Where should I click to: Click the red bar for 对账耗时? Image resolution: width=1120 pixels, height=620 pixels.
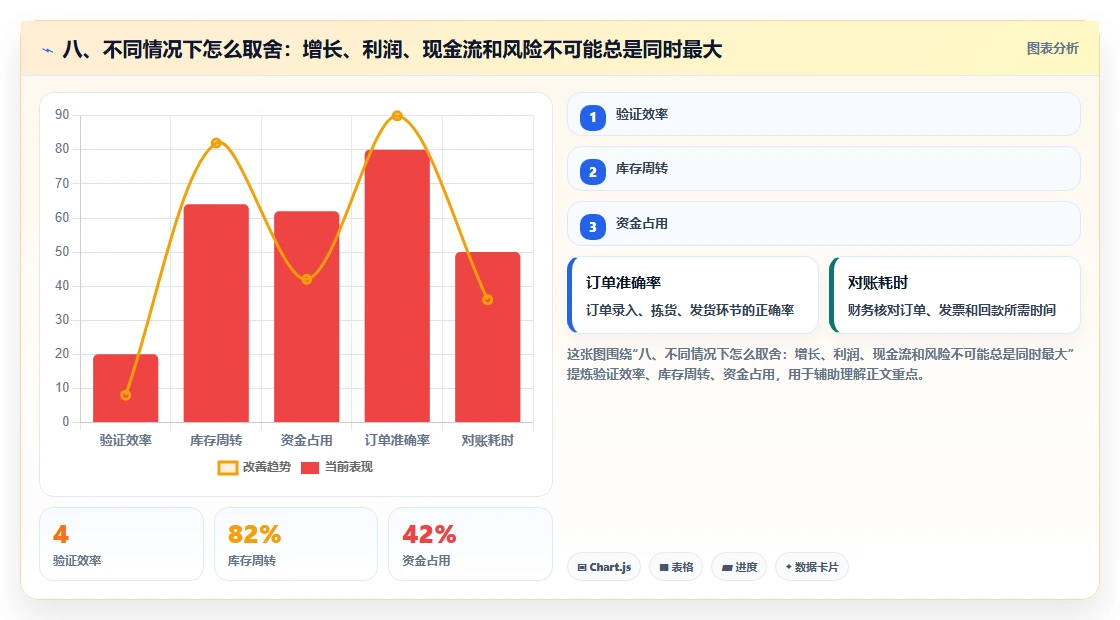(x=488, y=337)
